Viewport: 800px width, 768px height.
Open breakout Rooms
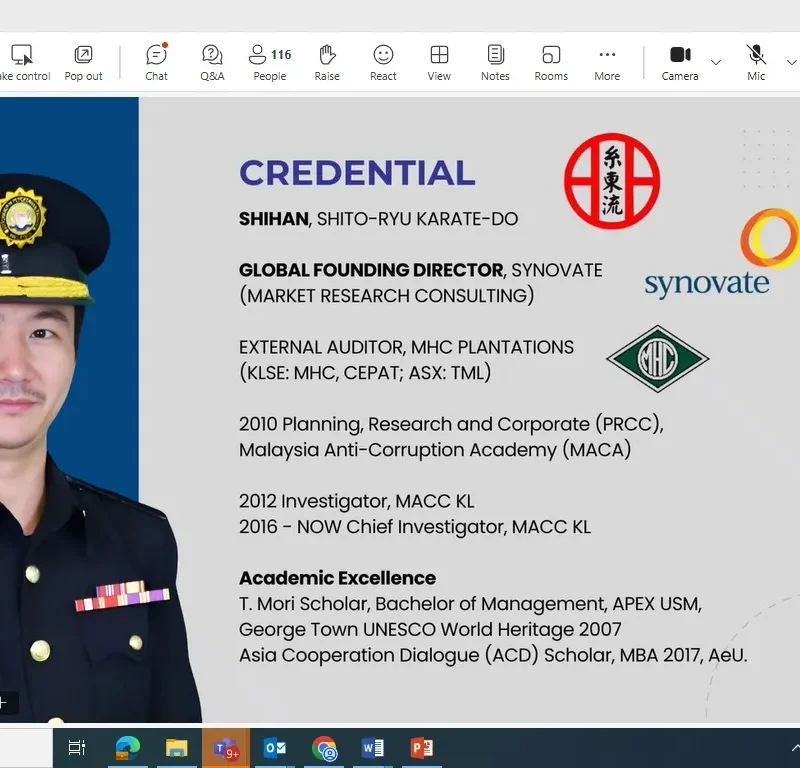click(551, 63)
